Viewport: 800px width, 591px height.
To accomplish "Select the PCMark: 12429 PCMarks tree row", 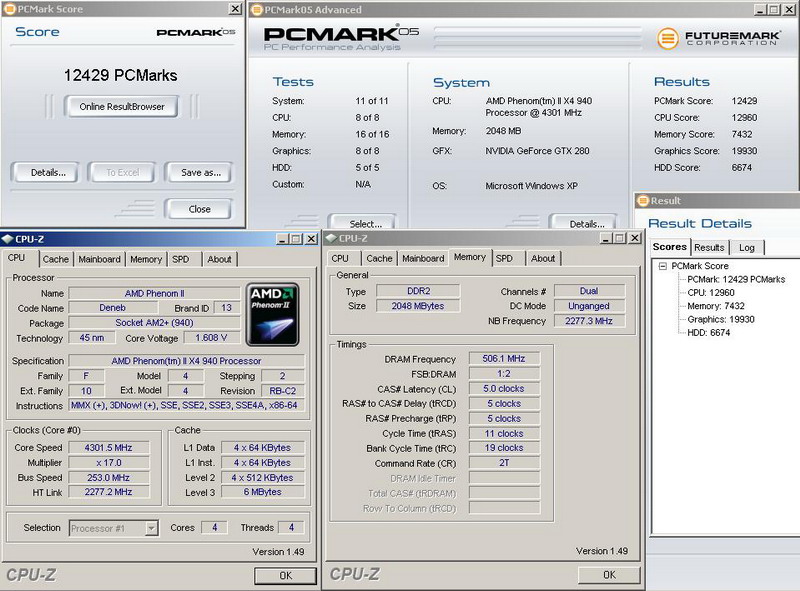I will point(736,279).
